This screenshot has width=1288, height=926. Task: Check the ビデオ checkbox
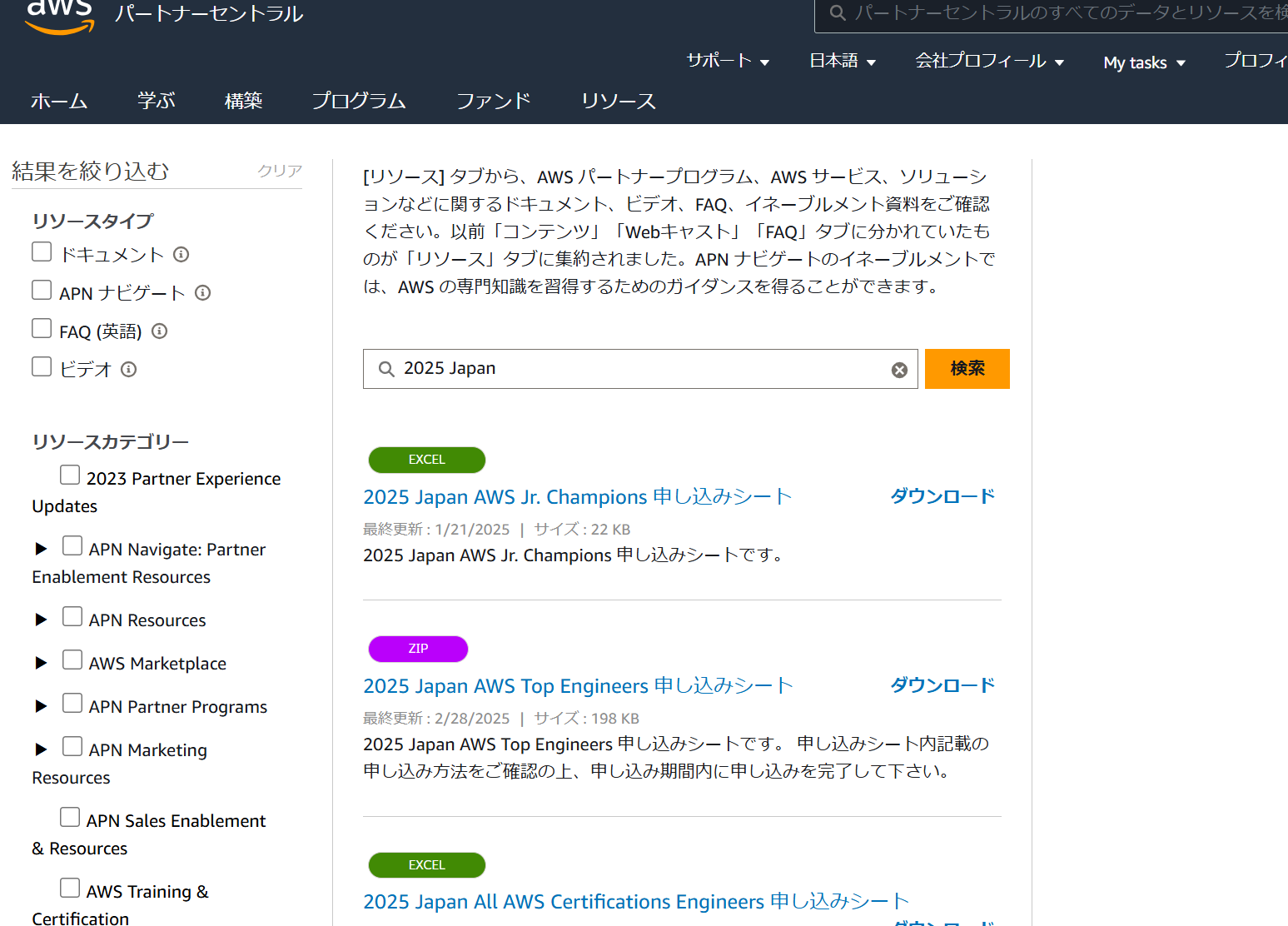(x=42, y=366)
